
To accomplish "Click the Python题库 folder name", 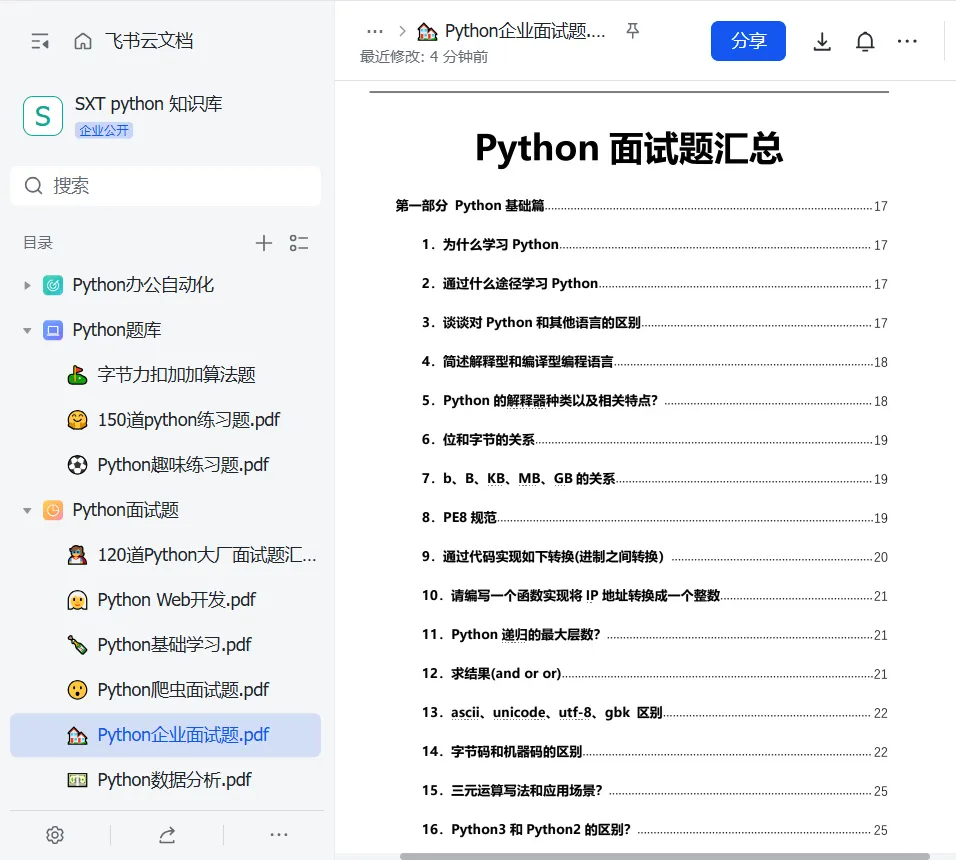I will tap(117, 330).
